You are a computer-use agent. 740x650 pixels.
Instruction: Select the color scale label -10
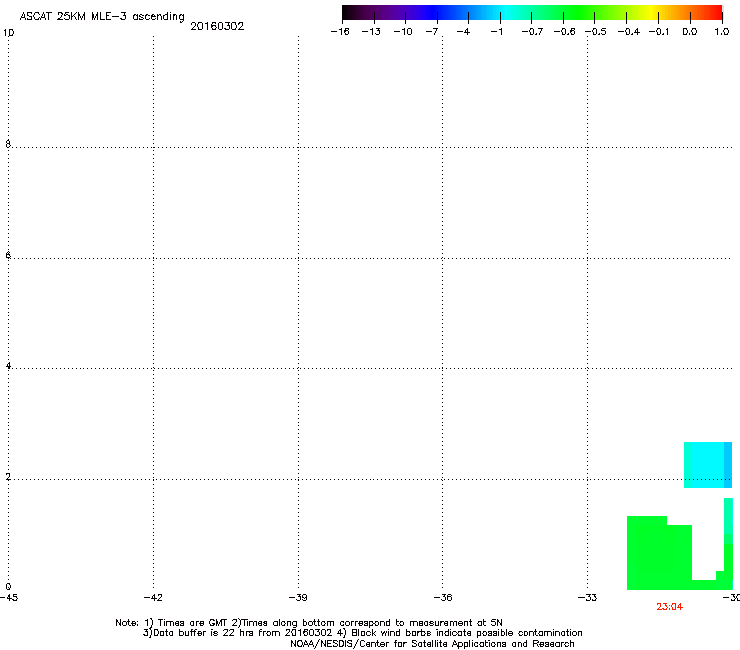pos(403,32)
